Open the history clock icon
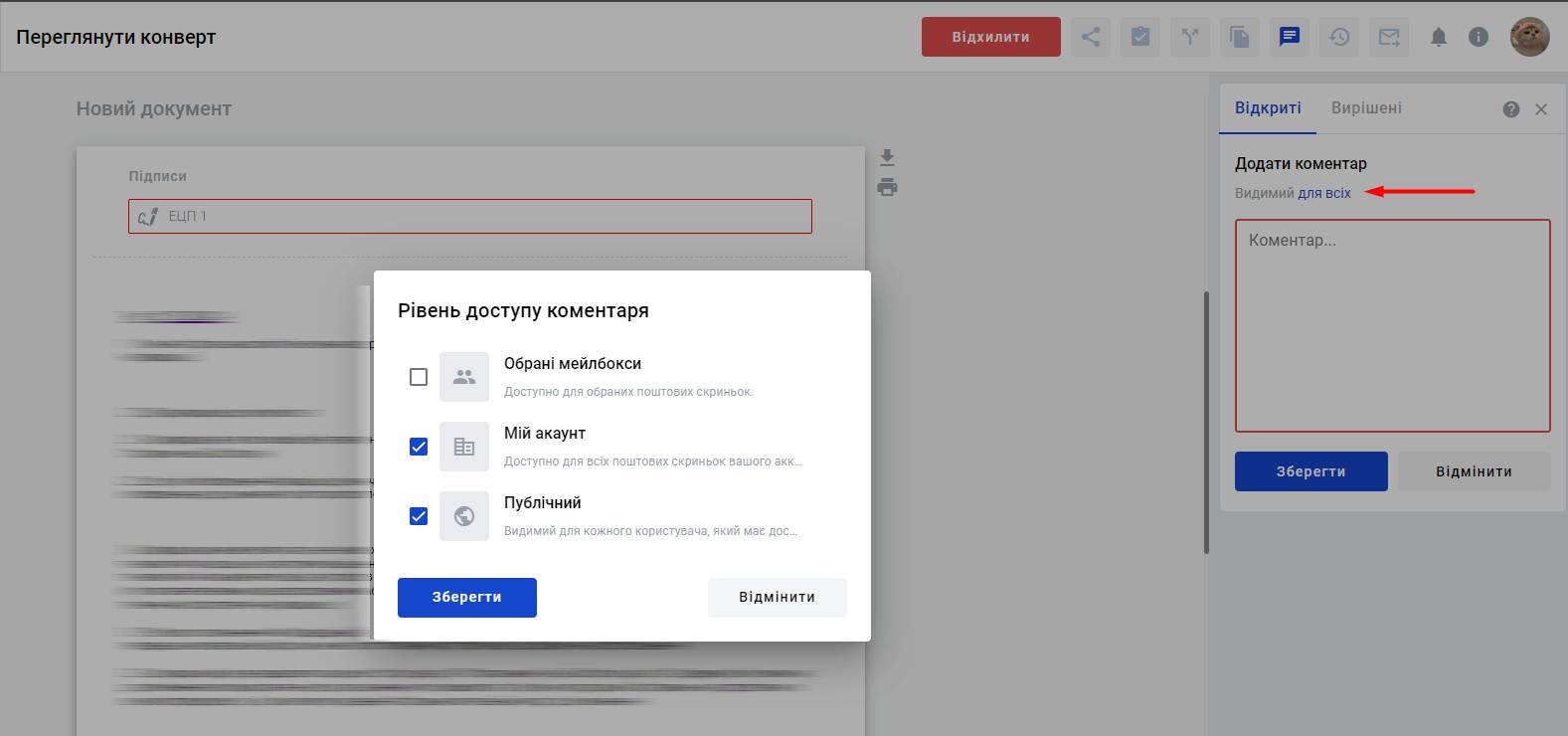The width and height of the screenshot is (1568, 736). (1339, 37)
